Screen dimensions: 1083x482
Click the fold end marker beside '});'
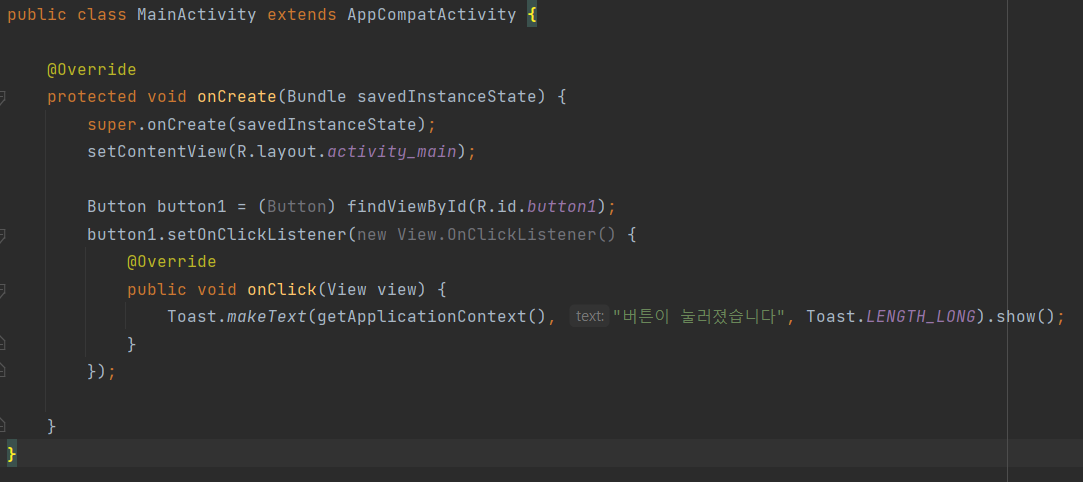click(3, 369)
